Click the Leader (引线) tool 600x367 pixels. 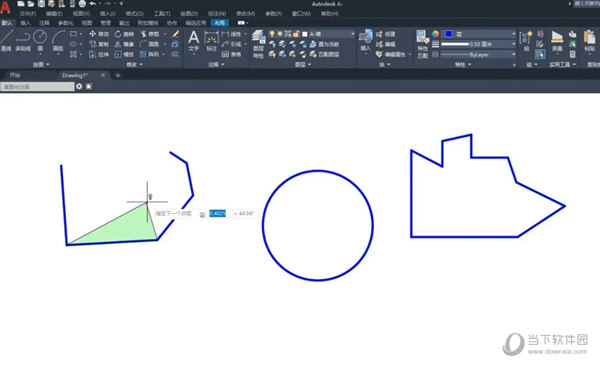point(232,44)
